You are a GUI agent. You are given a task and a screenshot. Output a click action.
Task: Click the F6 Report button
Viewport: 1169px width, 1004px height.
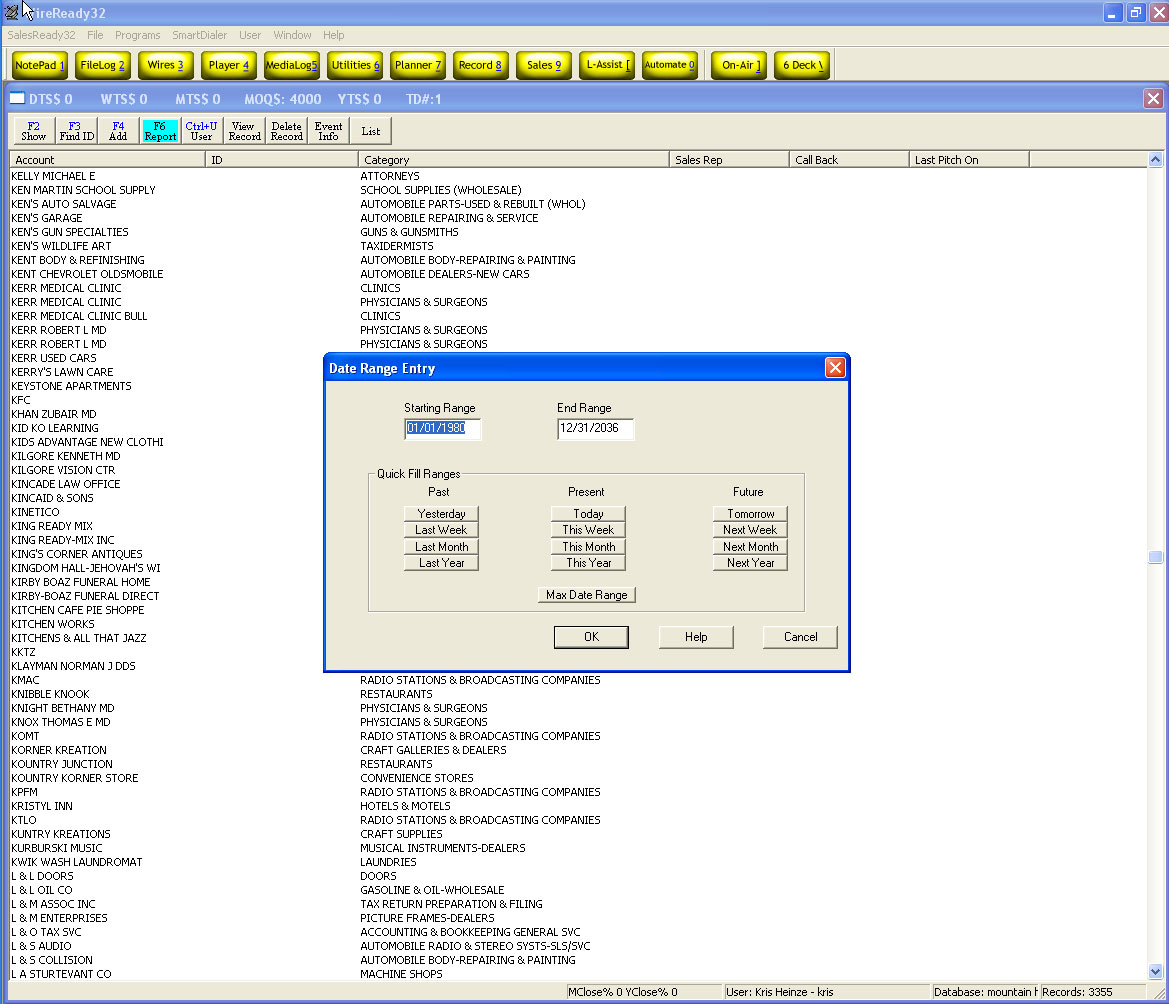pyautogui.click(x=160, y=131)
